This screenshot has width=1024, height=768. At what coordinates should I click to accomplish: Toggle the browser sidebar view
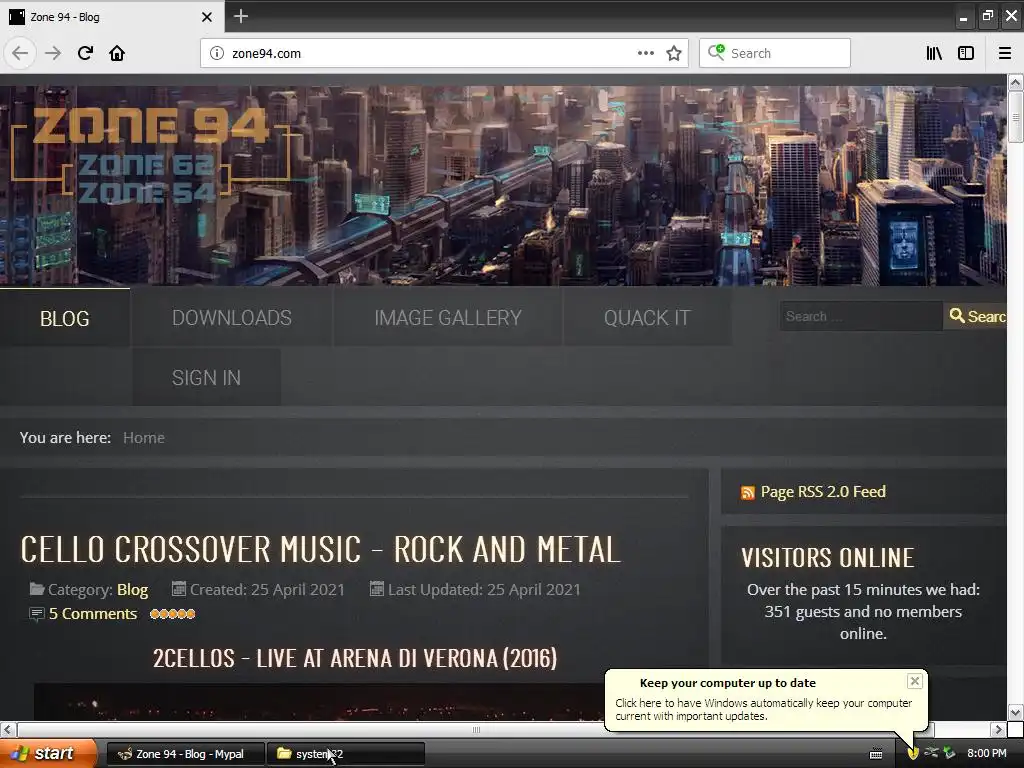click(966, 54)
